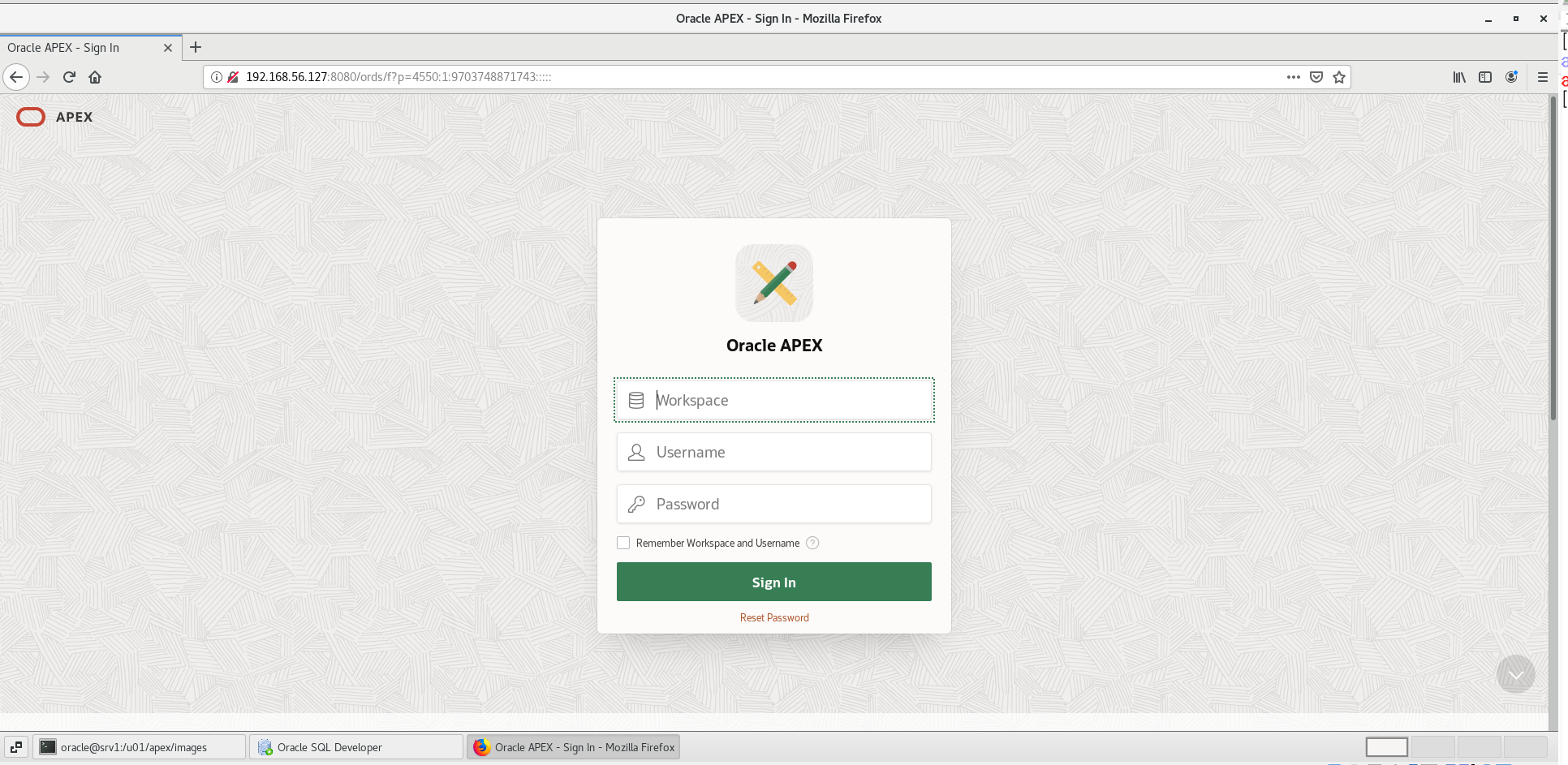Minimize the Firefox window
This screenshot has width=1568, height=765.
(1488, 19)
